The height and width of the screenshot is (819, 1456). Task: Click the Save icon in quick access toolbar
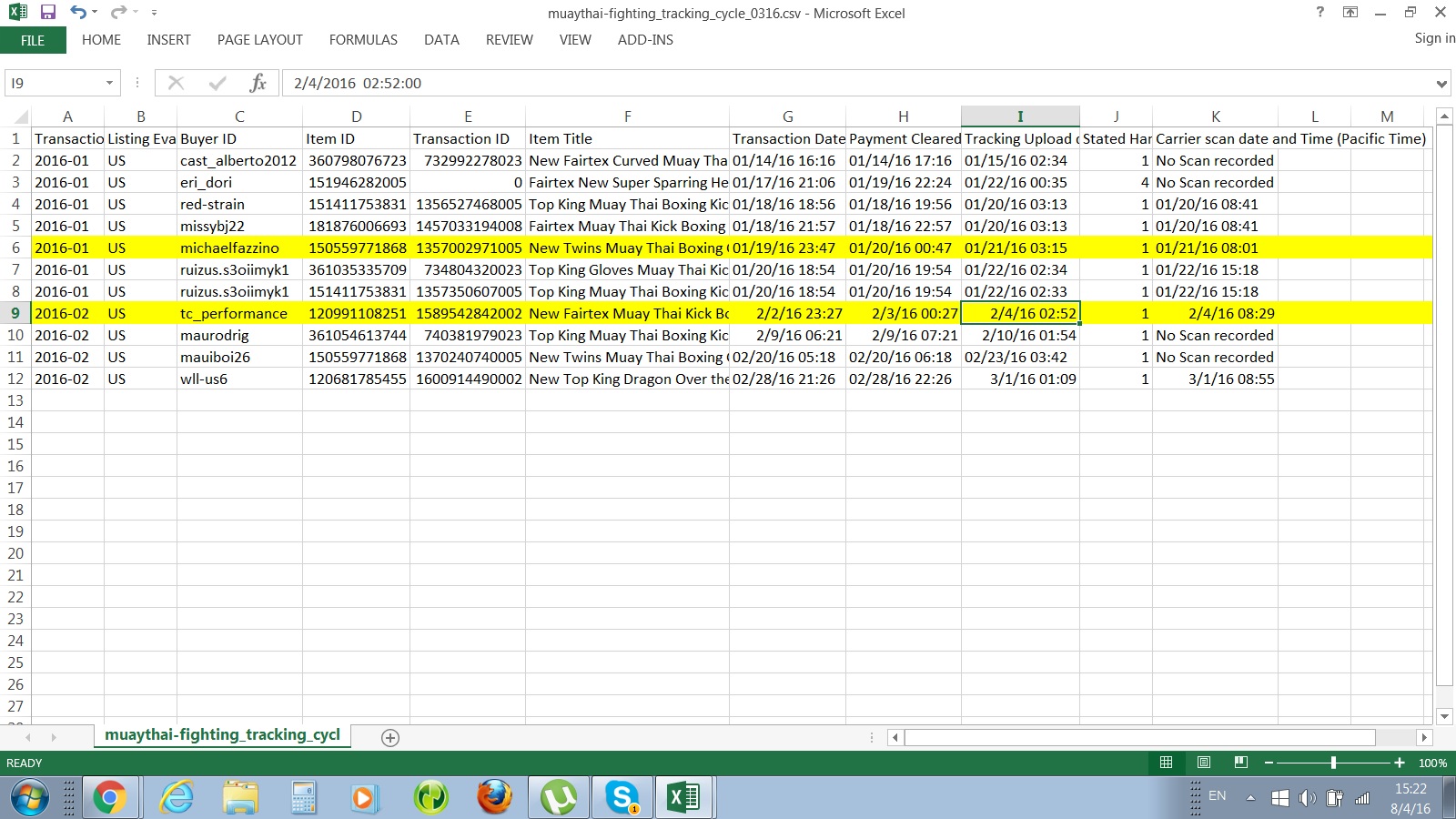click(48, 13)
